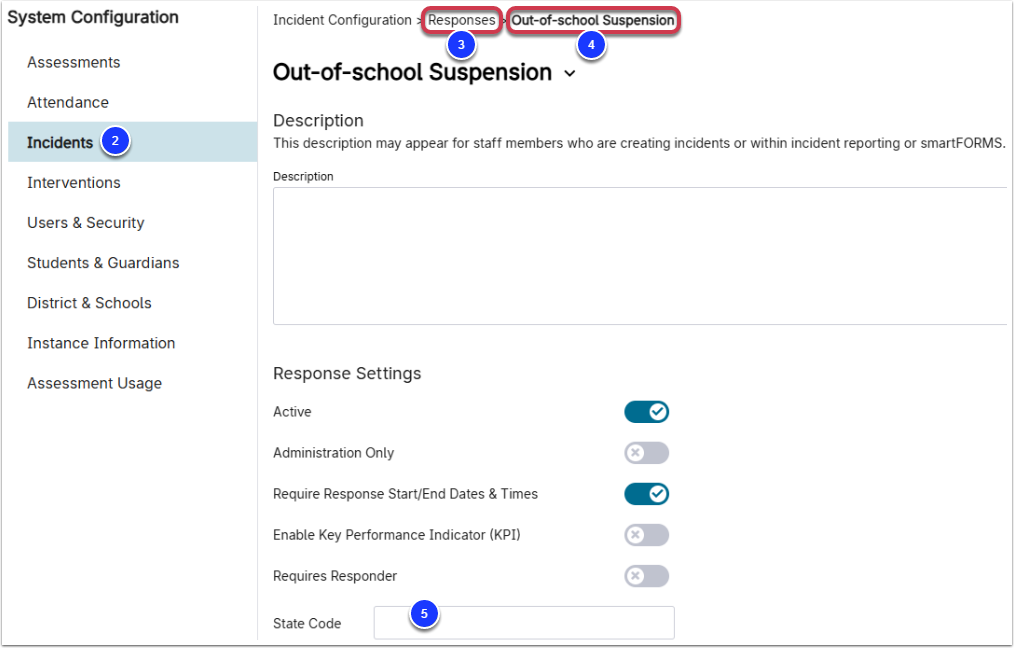Image resolution: width=1014 pixels, height=648 pixels.
Task: Expand the Out-of-school Suspension title dropdown chevron
Action: click(570, 74)
